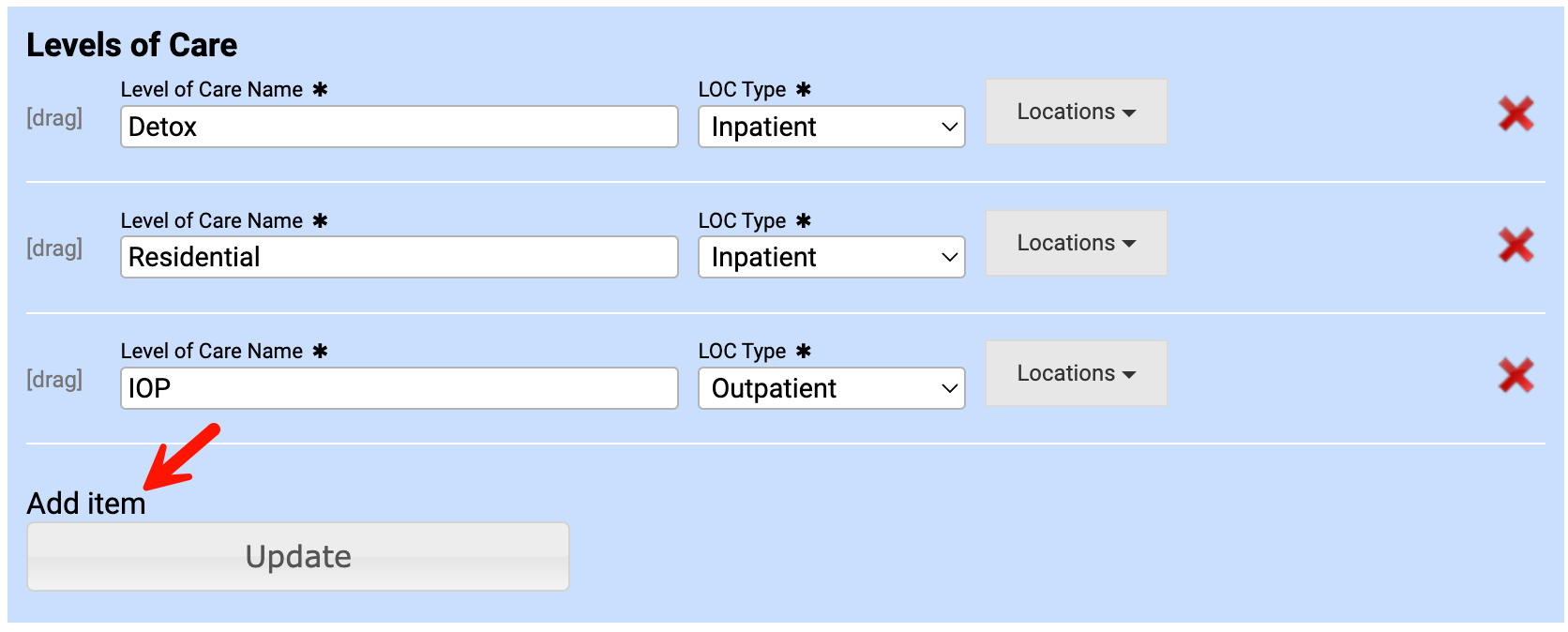Delete the IOP level of care

click(x=1516, y=377)
